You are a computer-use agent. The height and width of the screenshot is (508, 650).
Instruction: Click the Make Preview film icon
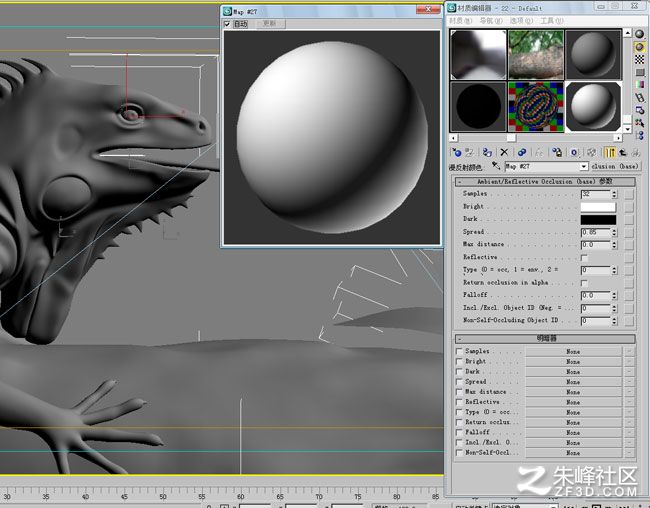[x=640, y=98]
